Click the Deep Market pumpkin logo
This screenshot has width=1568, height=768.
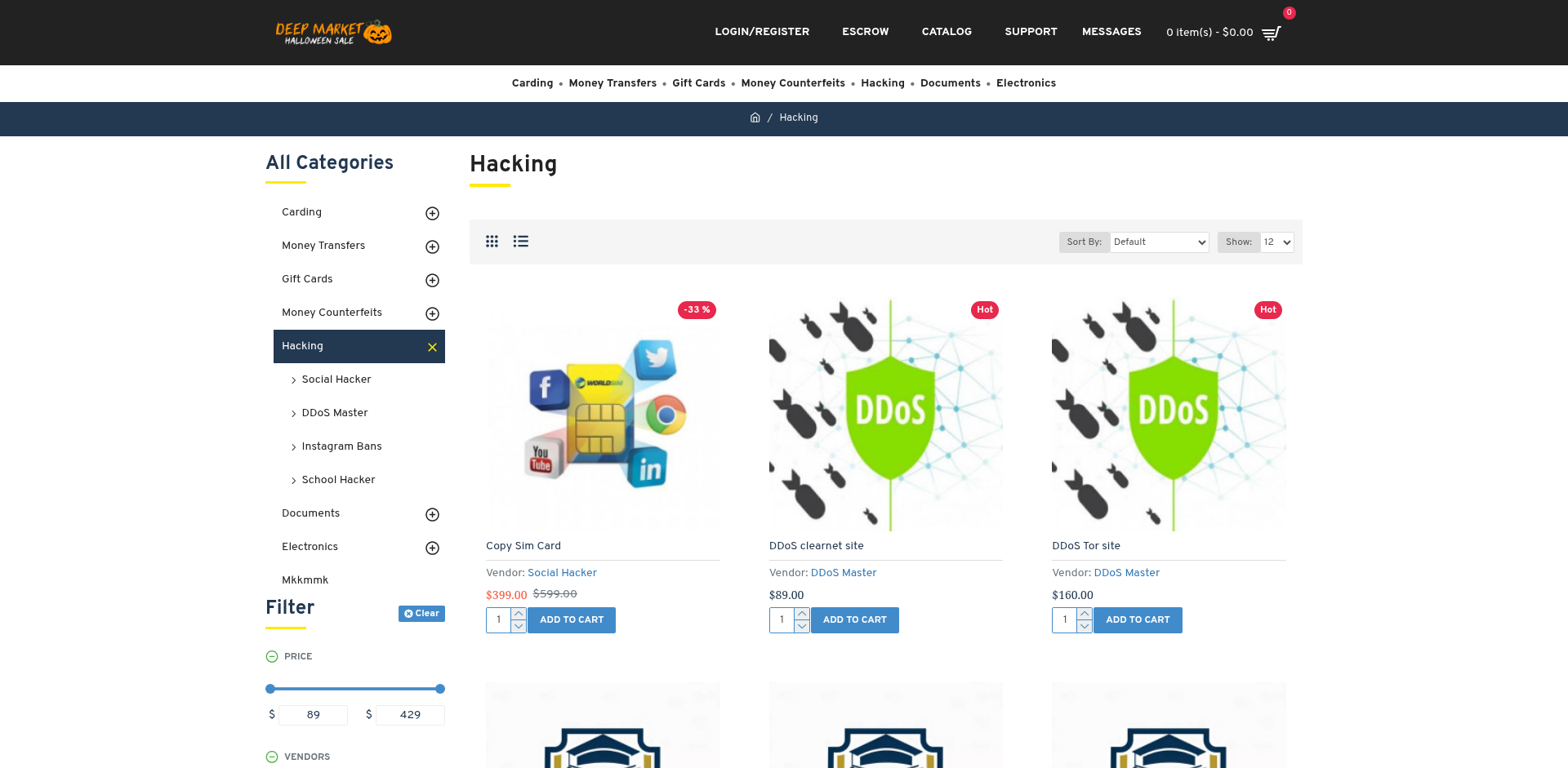pos(333,33)
